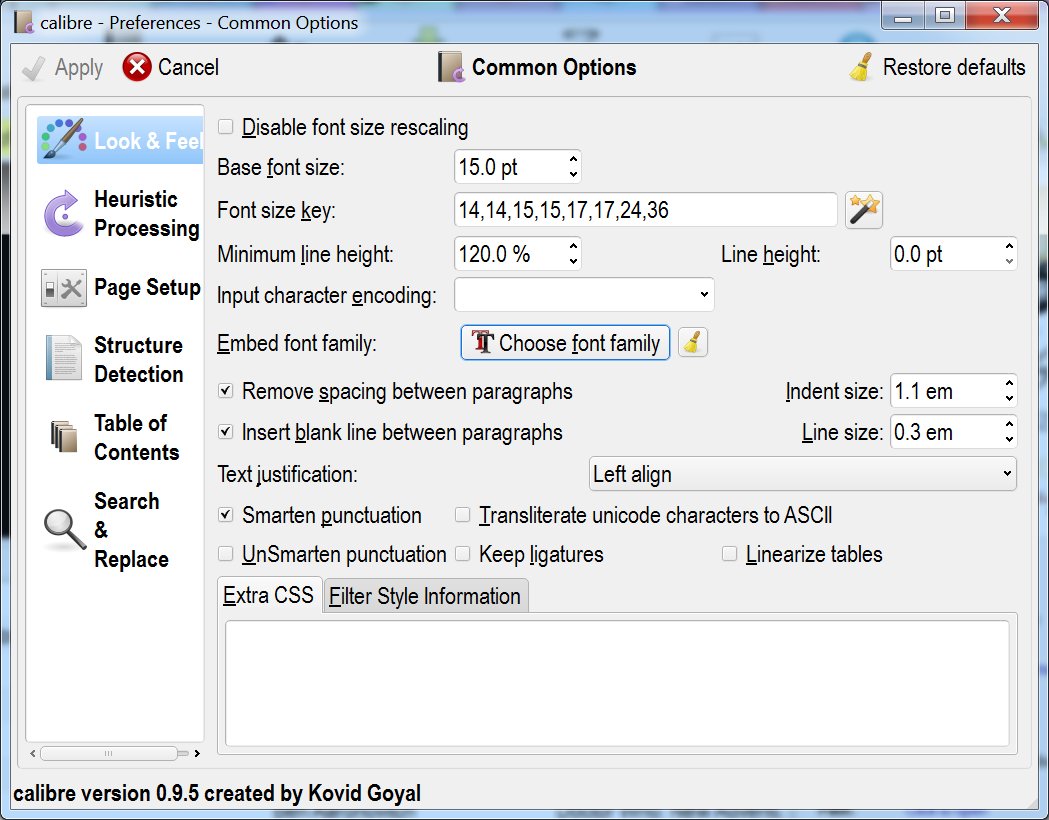Click the font size key wizard wand icon

pyautogui.click(x=863, y=210)
